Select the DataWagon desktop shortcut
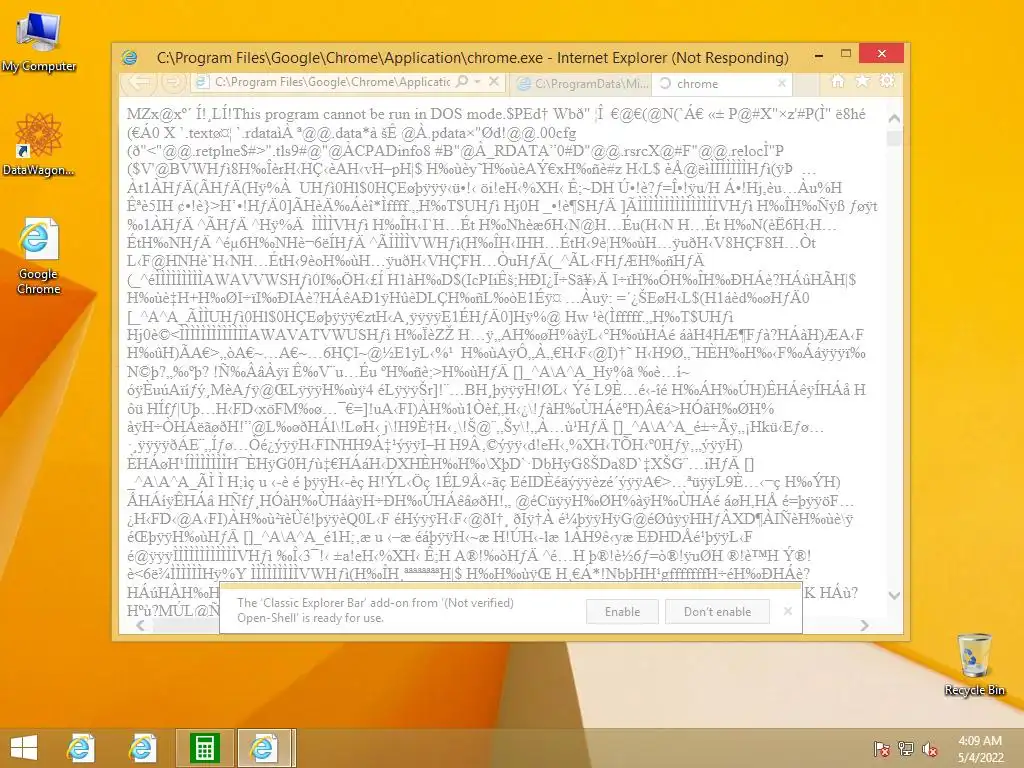This screenshot has width=1024, height=768. tap(39, 144)
